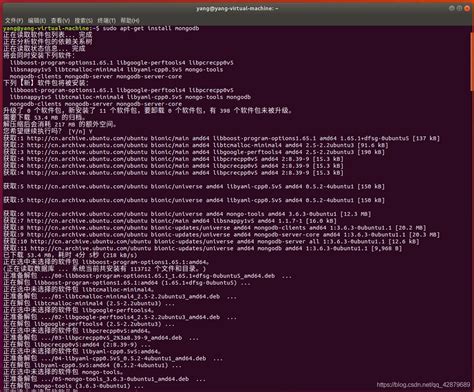474x392 pixels.
Task: Click the 获取:2 libtcmalloc-minimal4 line
Action: click(x=196, y=145)
